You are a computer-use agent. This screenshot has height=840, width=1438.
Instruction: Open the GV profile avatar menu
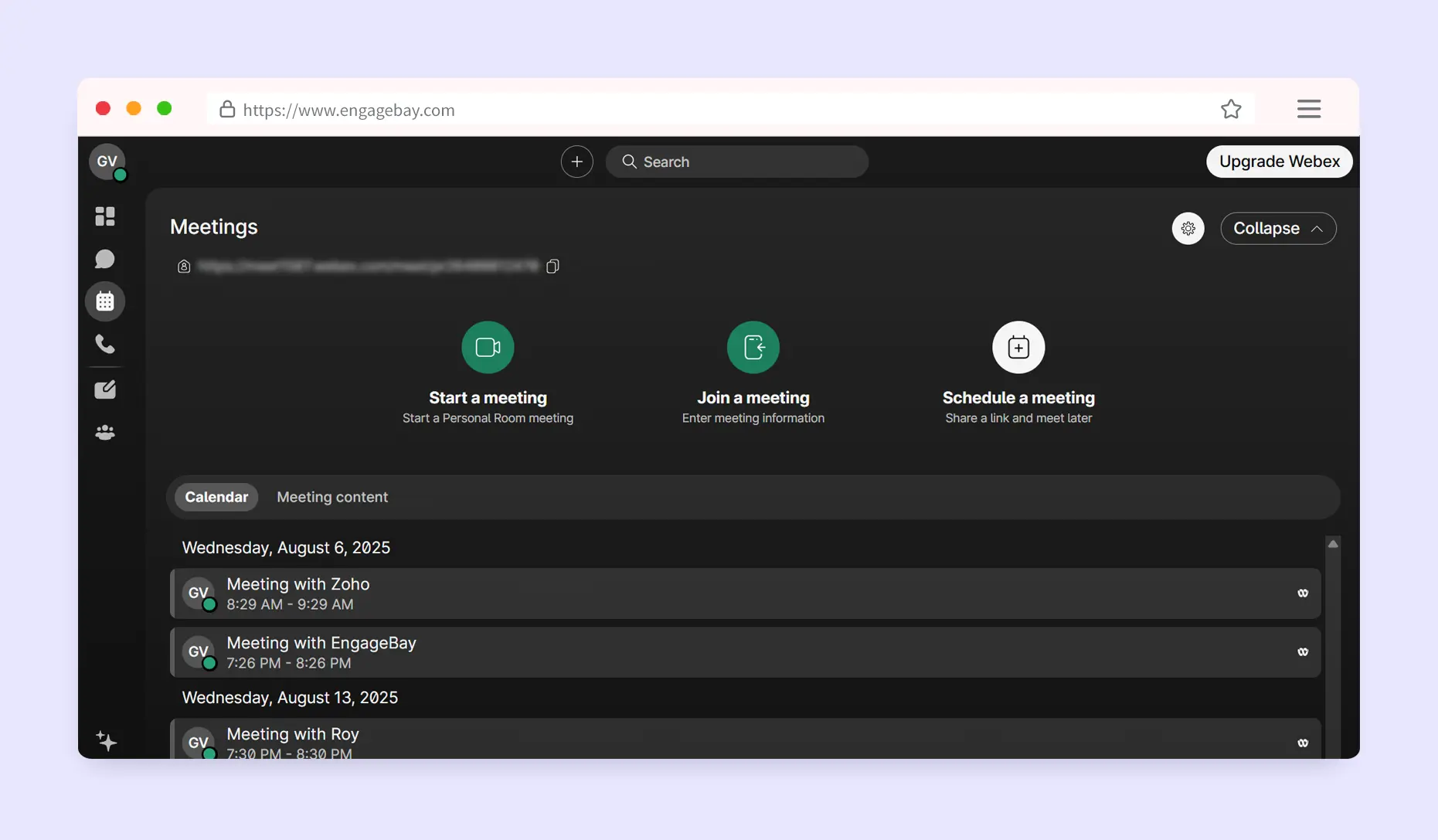[107, 162]
